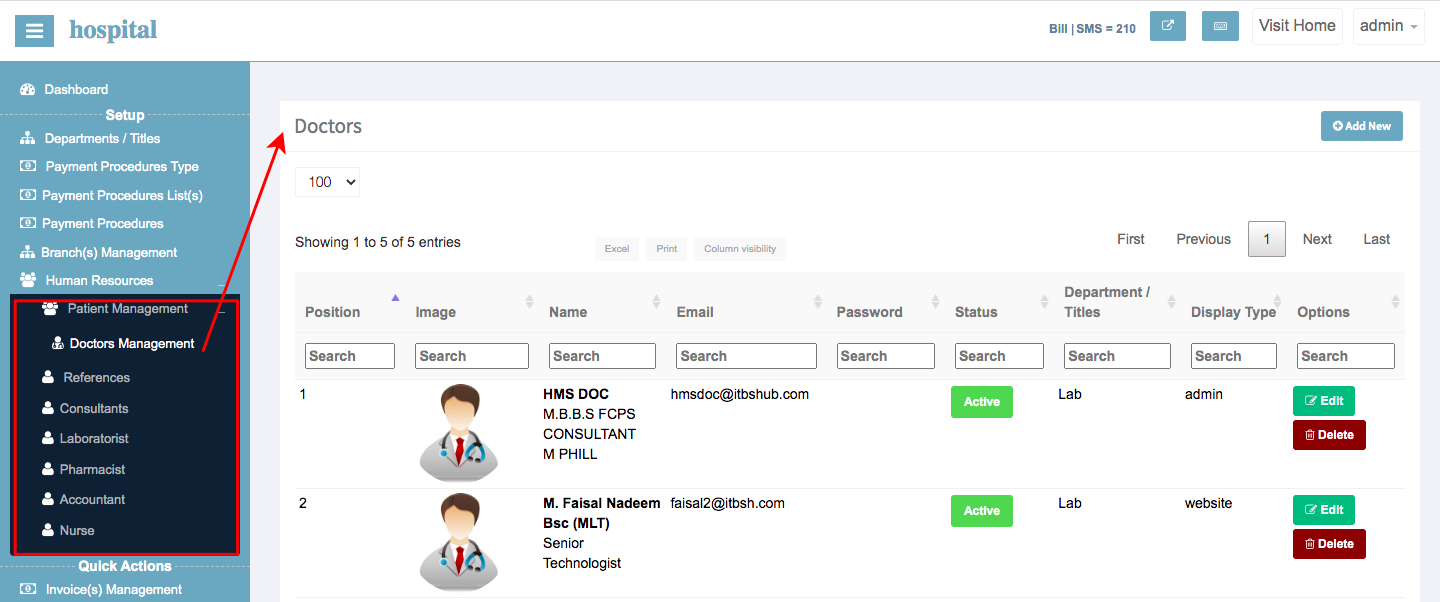Click the Laboratorist person icon

(48, 438)
